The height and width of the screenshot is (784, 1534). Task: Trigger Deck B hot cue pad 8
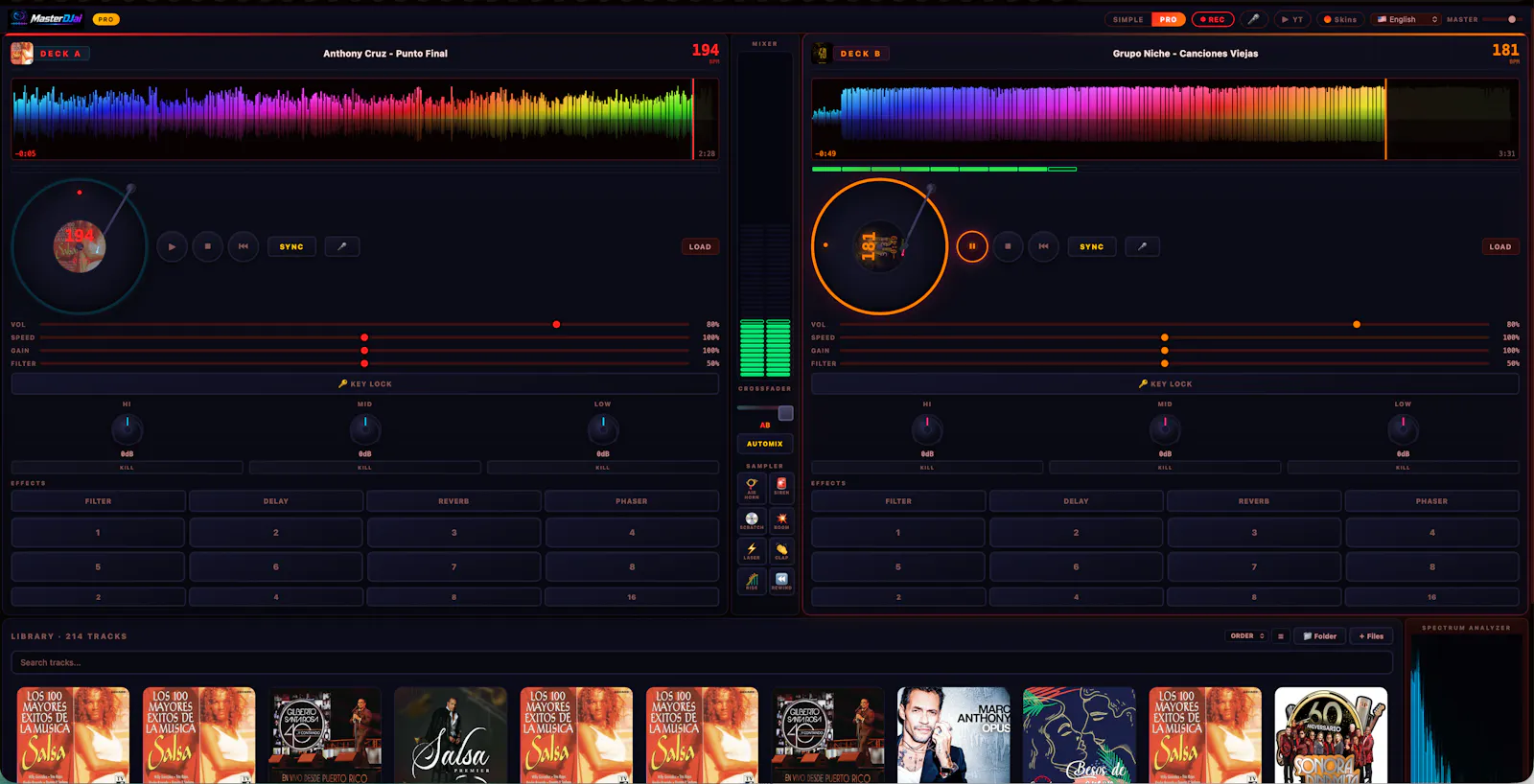tap(1432, 566)
